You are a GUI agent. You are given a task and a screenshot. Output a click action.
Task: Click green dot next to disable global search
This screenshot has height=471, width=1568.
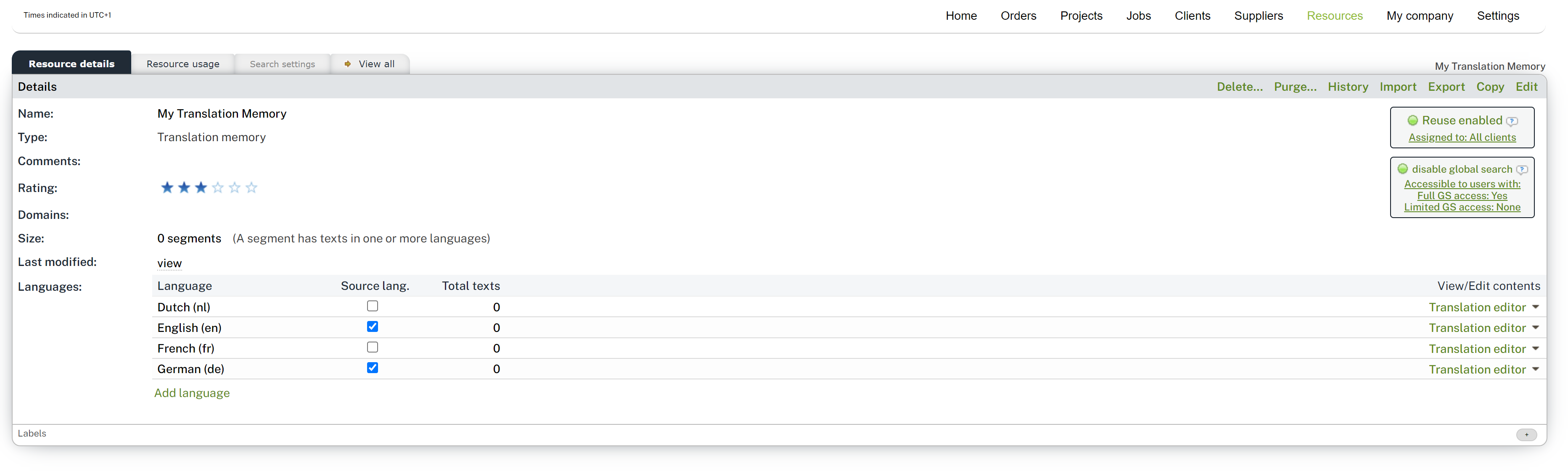(x=1403, y=169)
